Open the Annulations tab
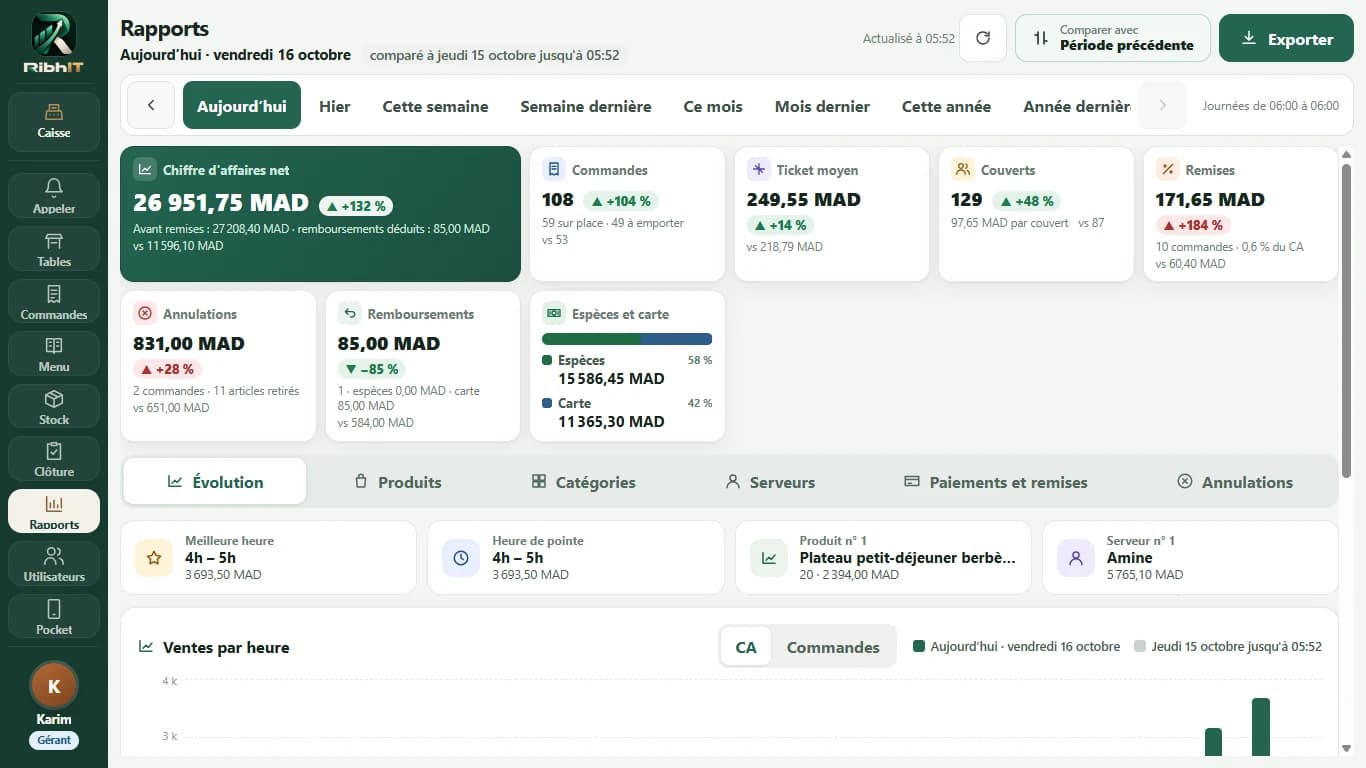The height and width of the screenshot is (768, 1366). pyautogui.click(x=1235, y=482)
